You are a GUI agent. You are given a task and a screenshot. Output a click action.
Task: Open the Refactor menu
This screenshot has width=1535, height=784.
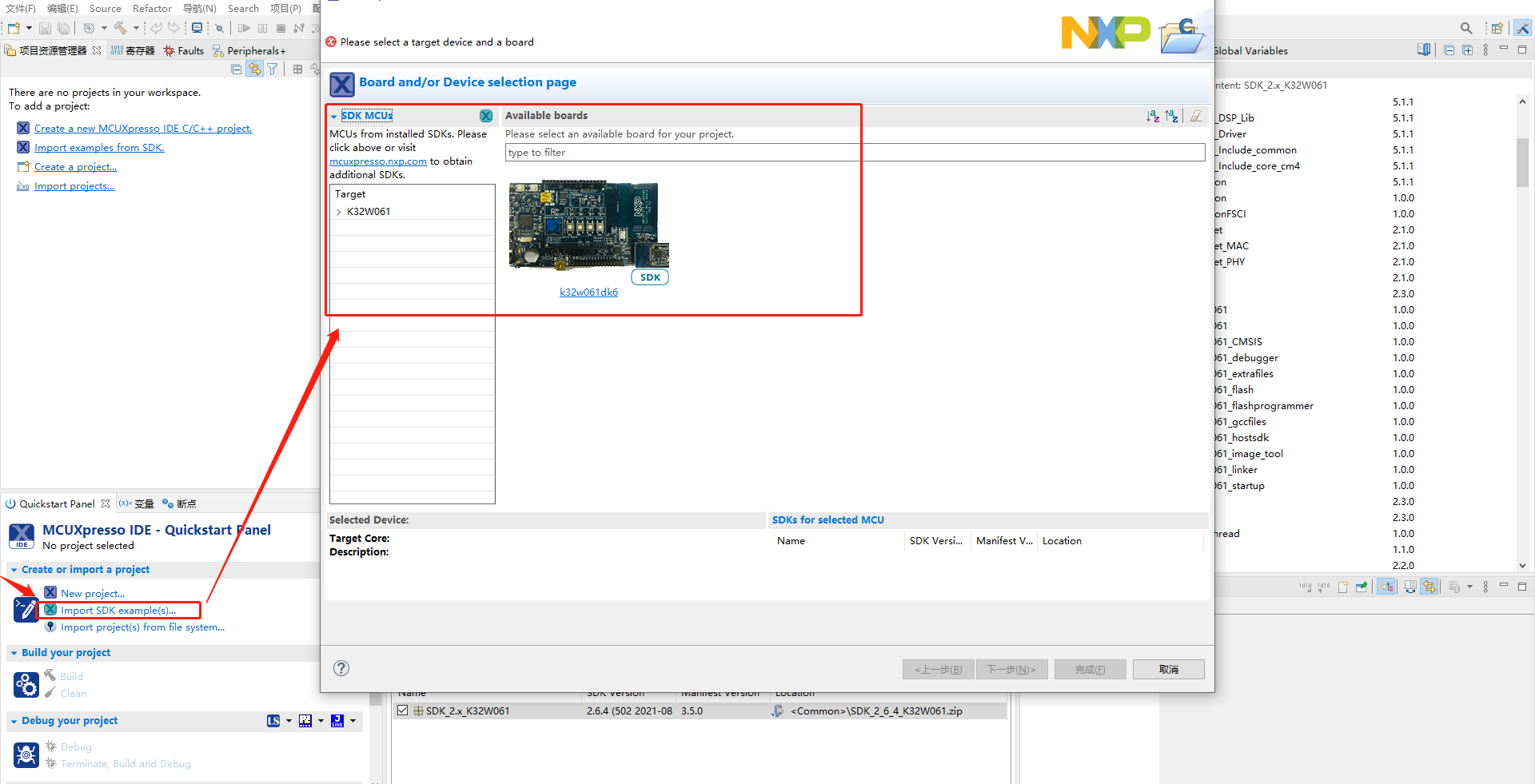(152, 8)
